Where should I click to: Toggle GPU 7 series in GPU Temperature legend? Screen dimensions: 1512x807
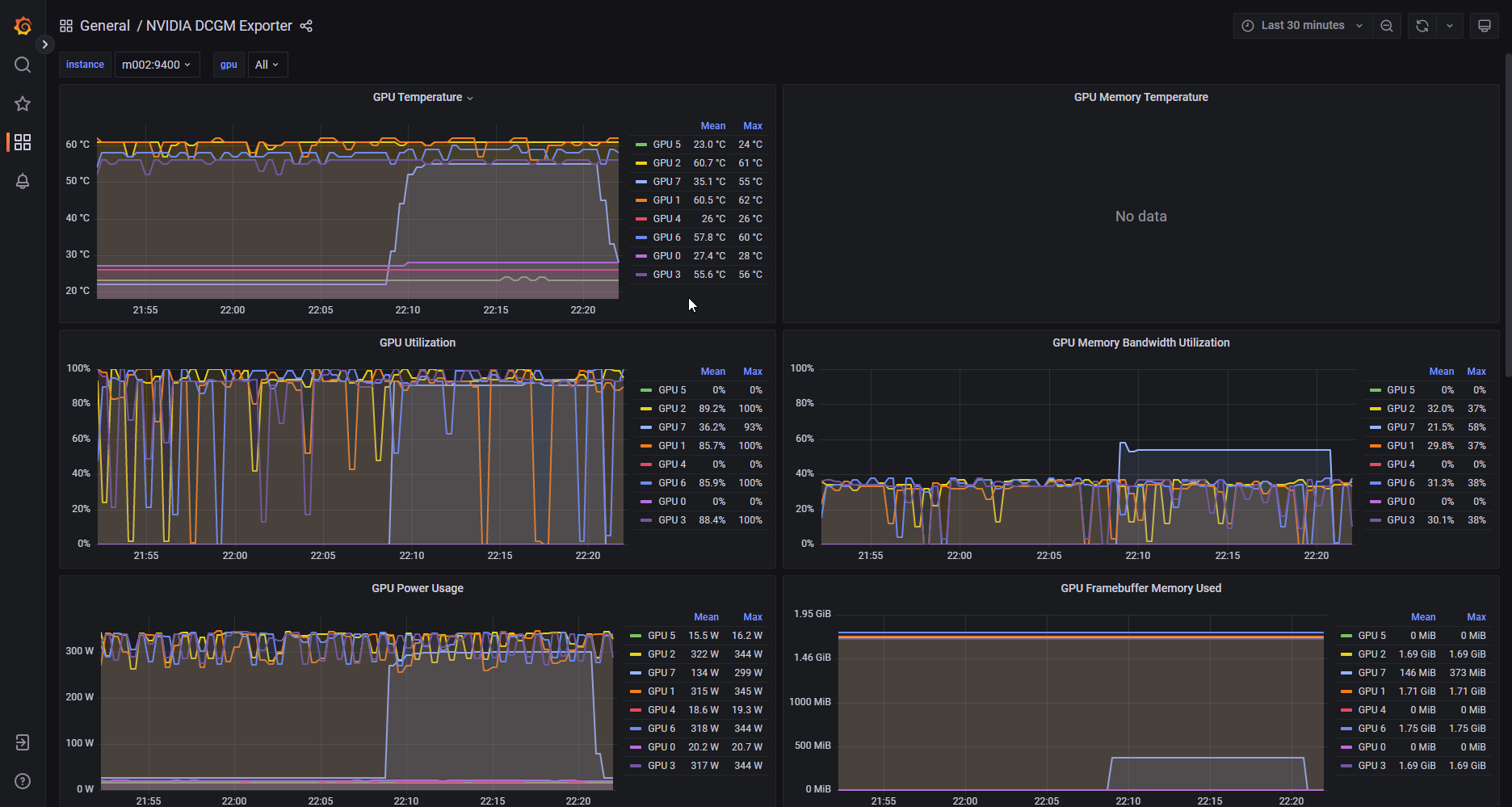pyautogui.click(x=666, y=182)
